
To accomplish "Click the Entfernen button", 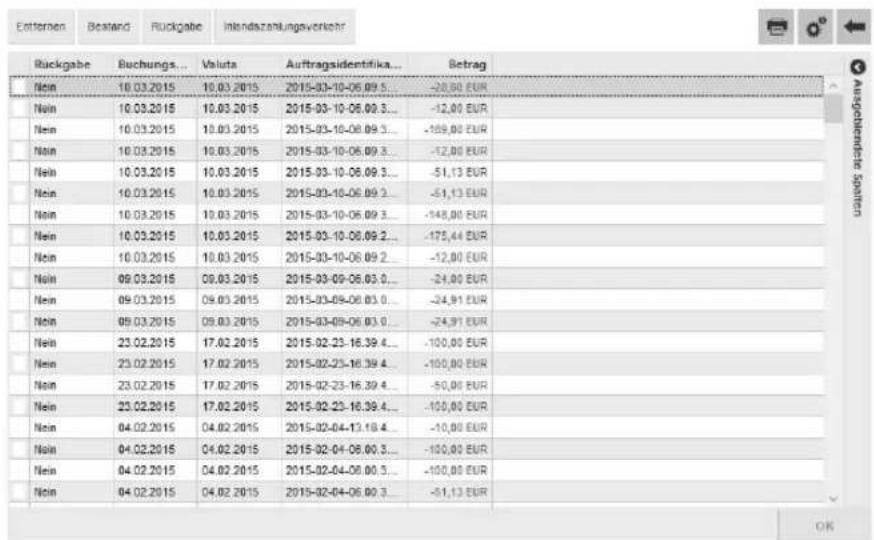I will coord(41,27).
